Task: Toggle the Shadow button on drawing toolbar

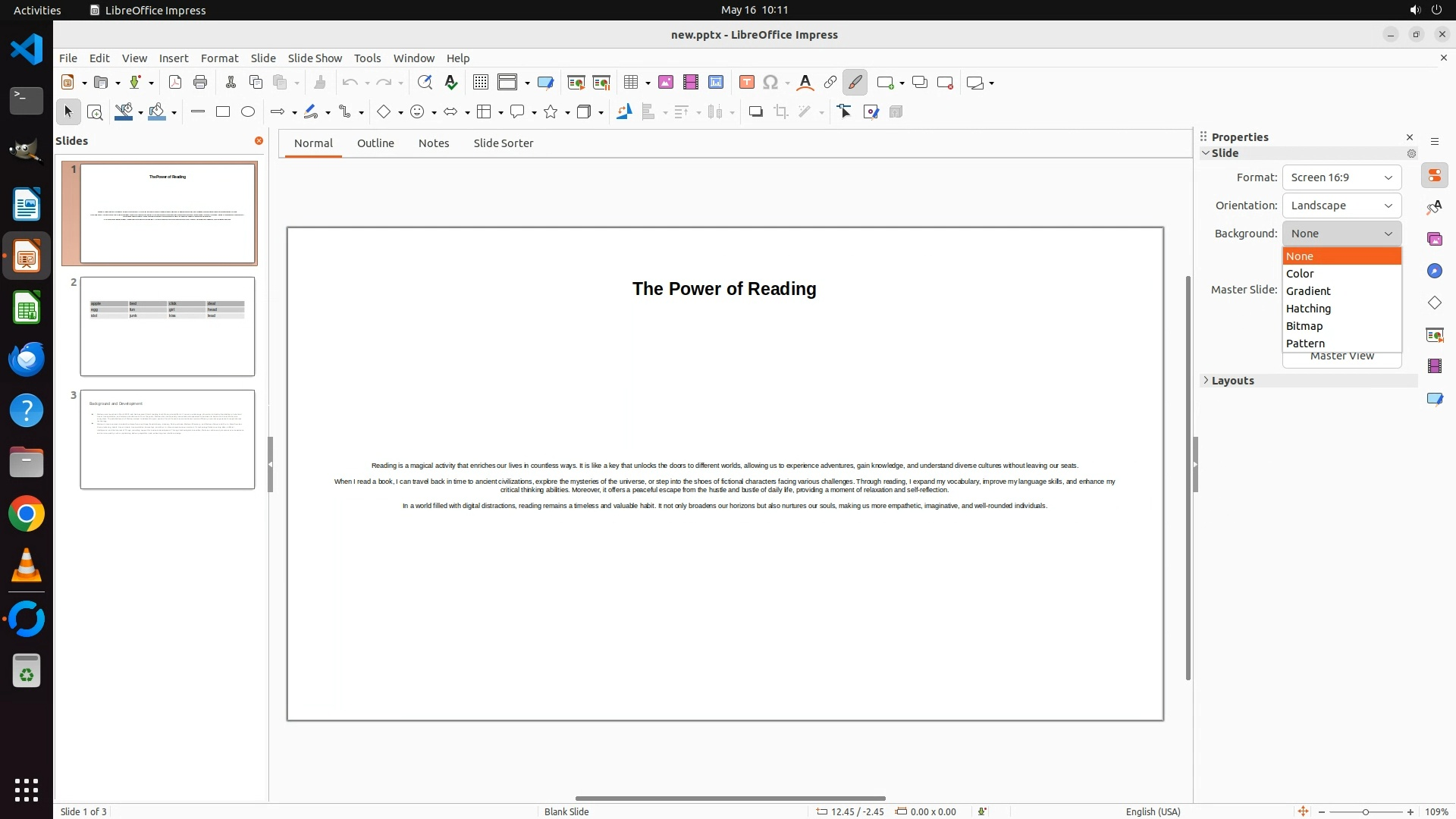Action: [755, 112]
